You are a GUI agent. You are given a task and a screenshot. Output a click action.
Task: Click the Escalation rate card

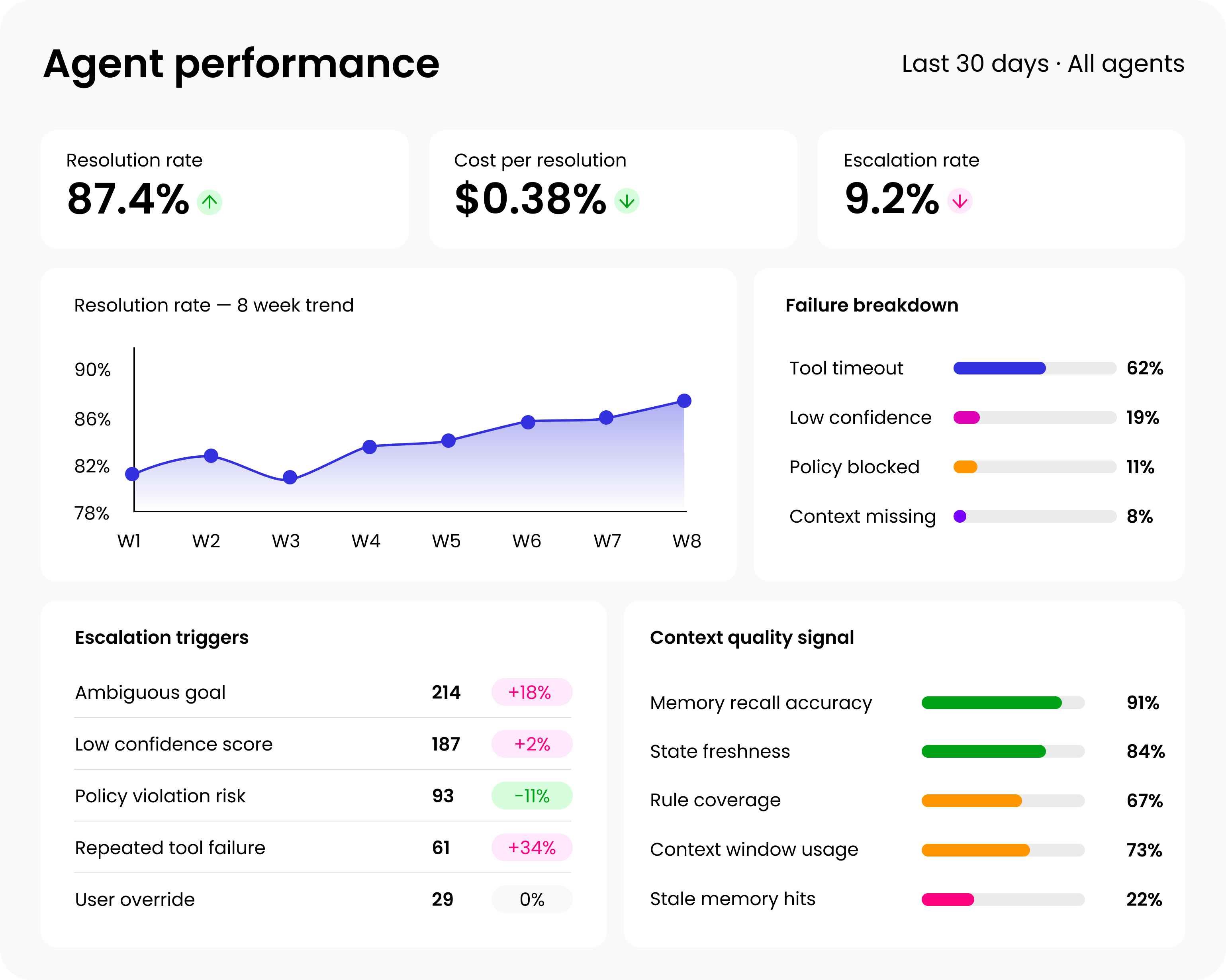(1001, 189)
